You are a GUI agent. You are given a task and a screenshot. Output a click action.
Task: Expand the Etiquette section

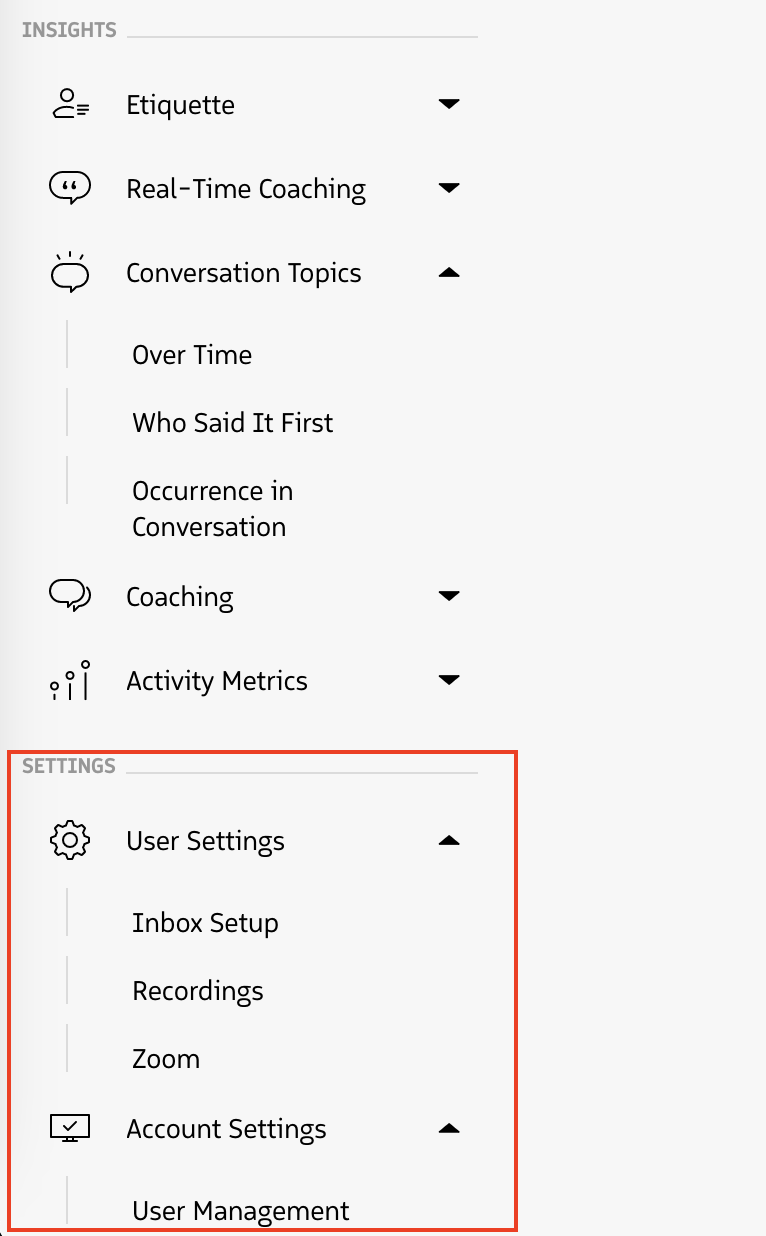click(x=449, y=103)
